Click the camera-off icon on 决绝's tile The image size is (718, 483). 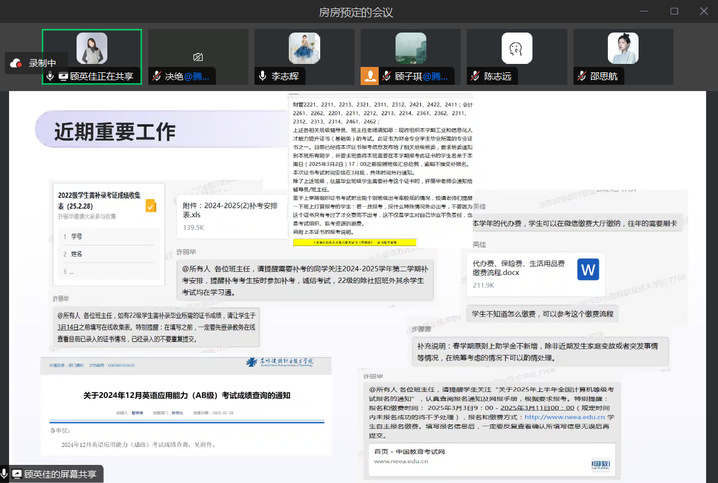[x=198, y=57]
